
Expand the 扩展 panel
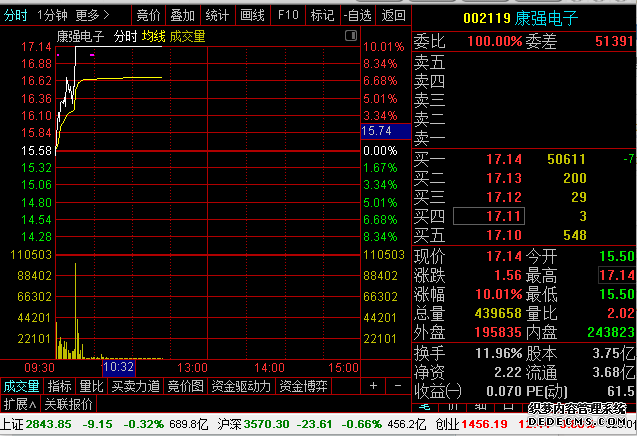coord(20,404)
